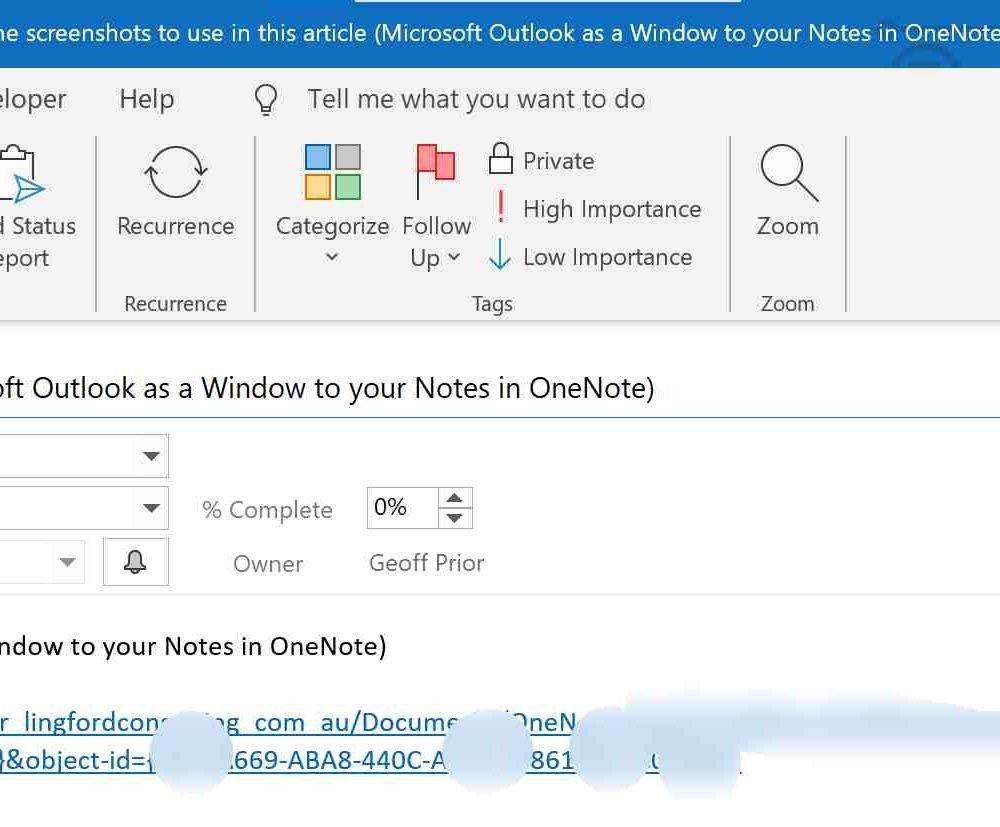The image size is (1000, 827).
Task: Open the first date dropdown arrow
Action: [x=151, y=456]
